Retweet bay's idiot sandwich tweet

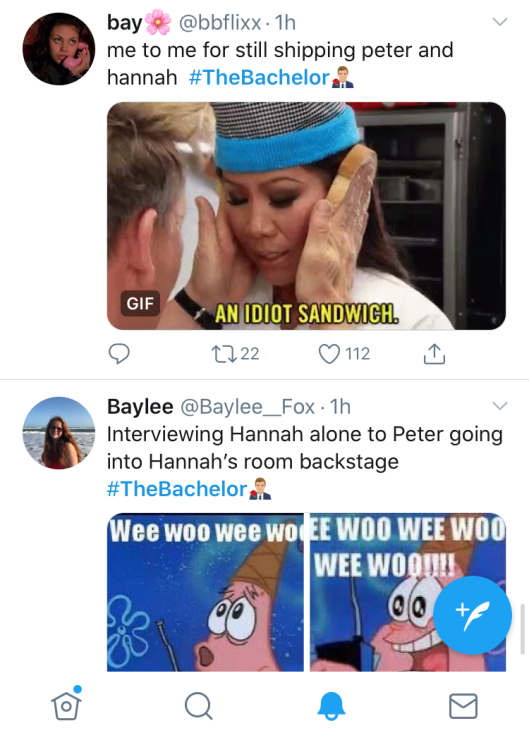pyautogui.click(x=225, y=354)
